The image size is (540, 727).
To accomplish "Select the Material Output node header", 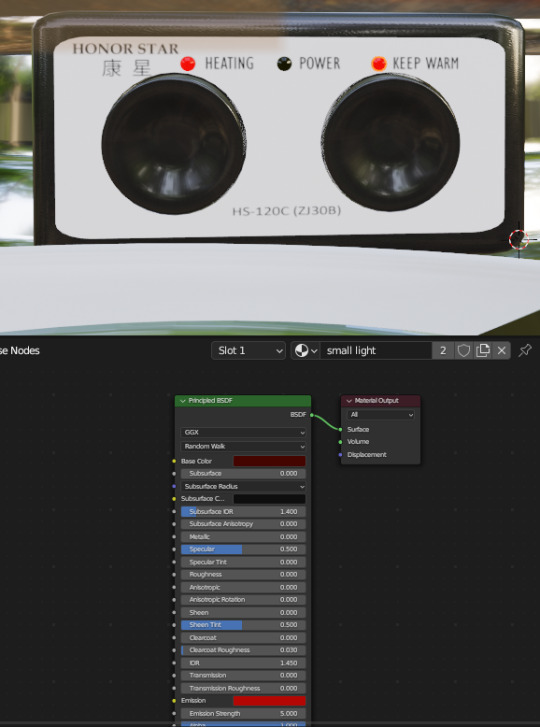I will click(381, 401).
